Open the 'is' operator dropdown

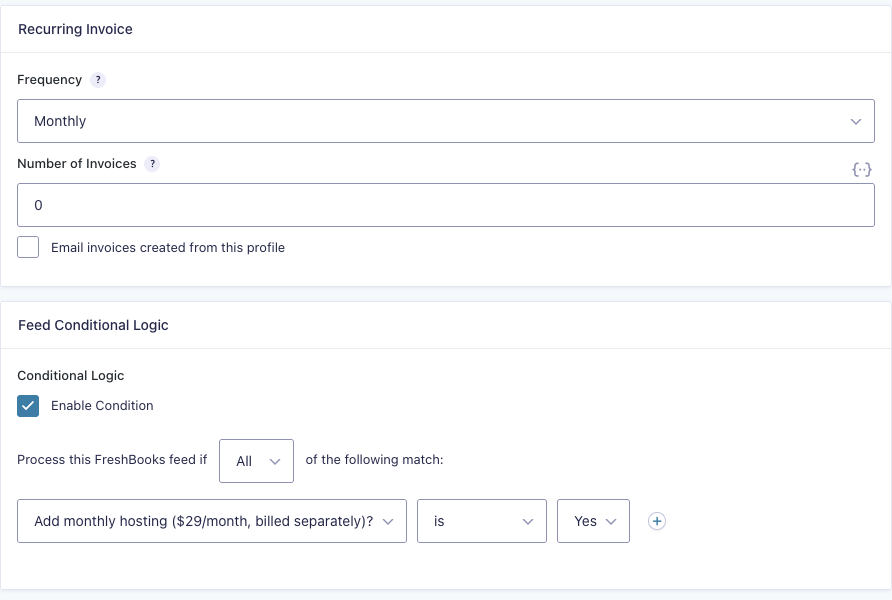[x=481, y=521]
